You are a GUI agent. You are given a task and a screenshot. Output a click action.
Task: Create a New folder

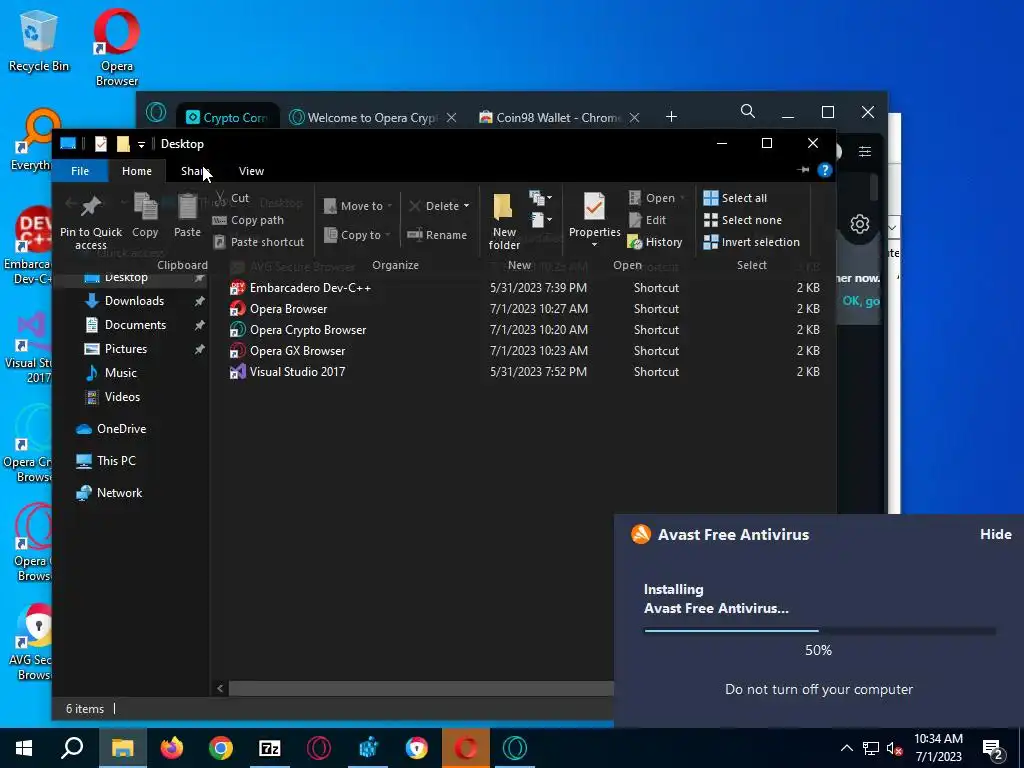click(504, 221)
